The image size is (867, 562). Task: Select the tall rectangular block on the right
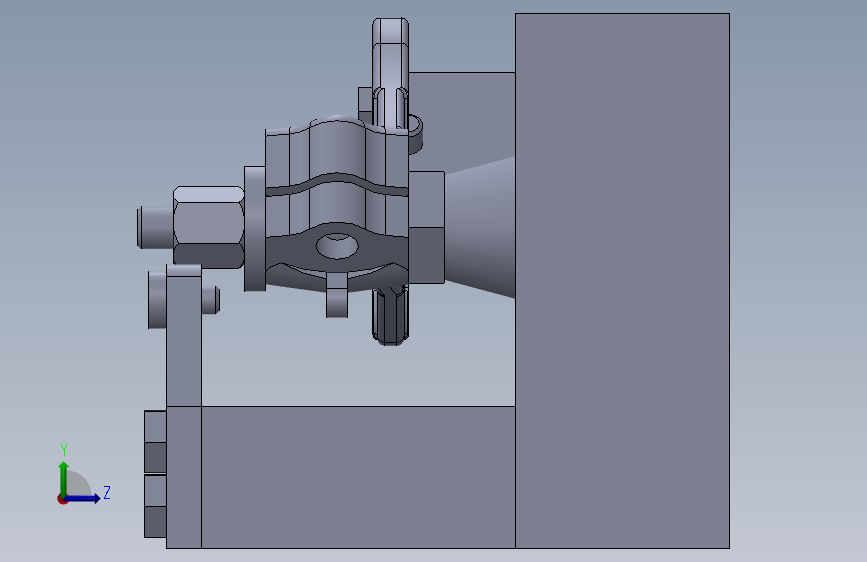(622, 280)
